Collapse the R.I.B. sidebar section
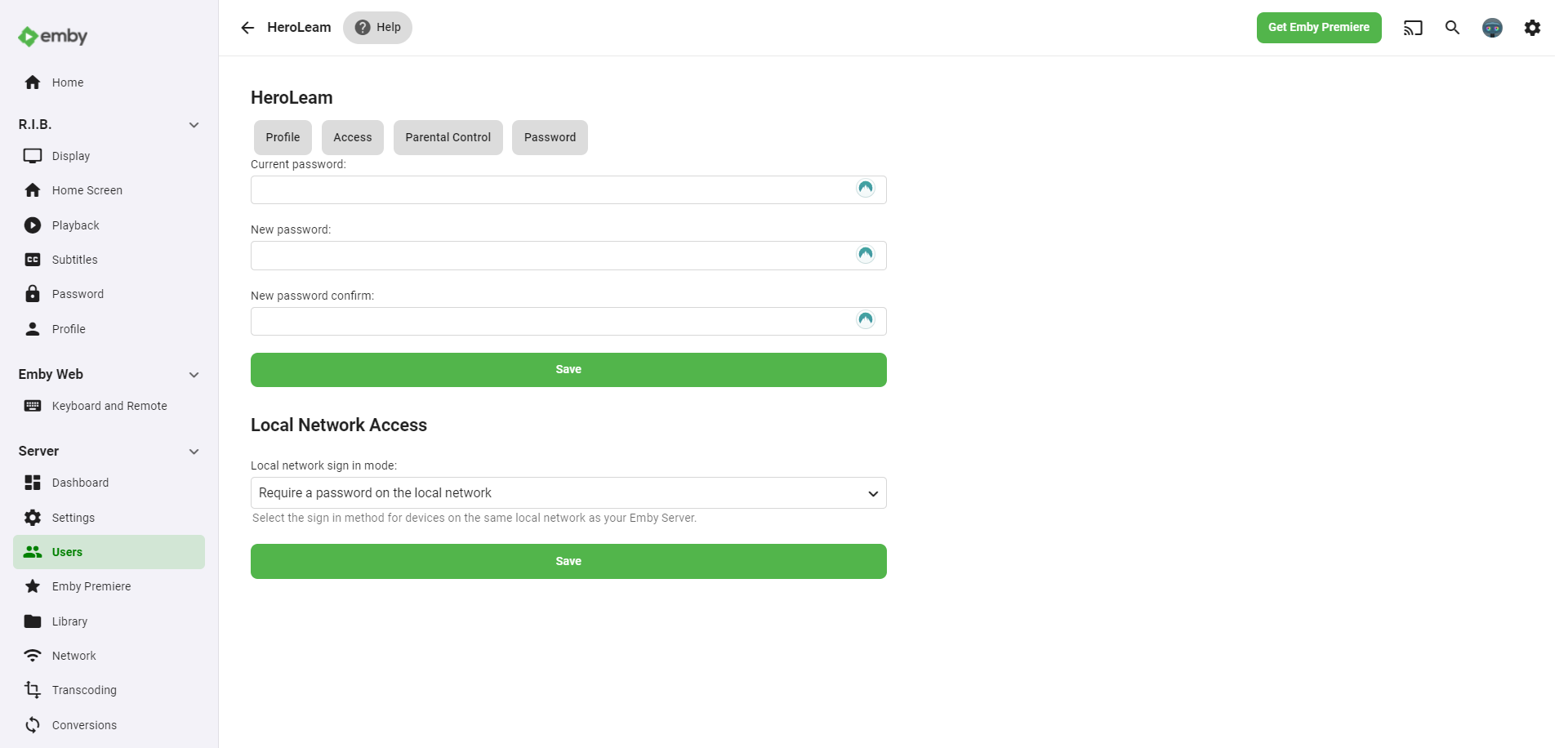The image size is (1568, 748). pyautogui.click(x=194, y=125)
